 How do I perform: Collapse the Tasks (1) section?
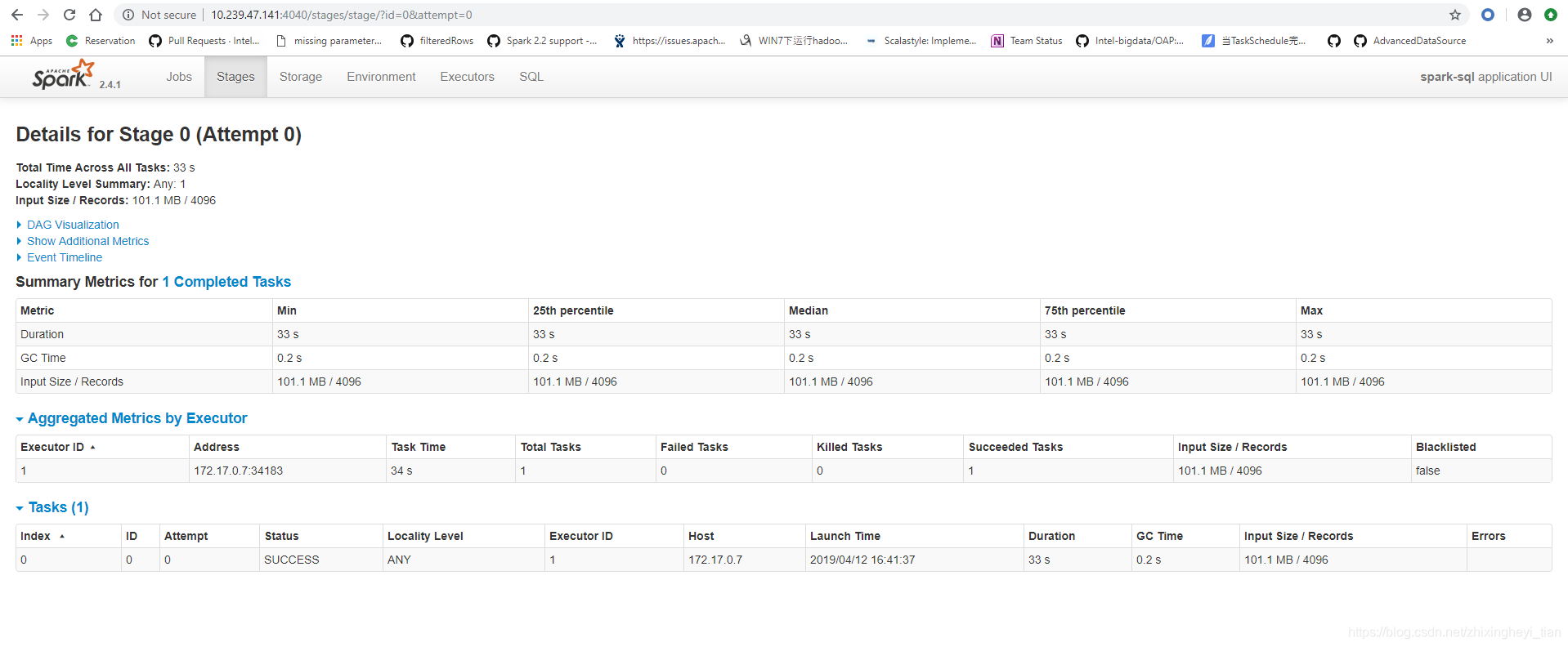58,507
